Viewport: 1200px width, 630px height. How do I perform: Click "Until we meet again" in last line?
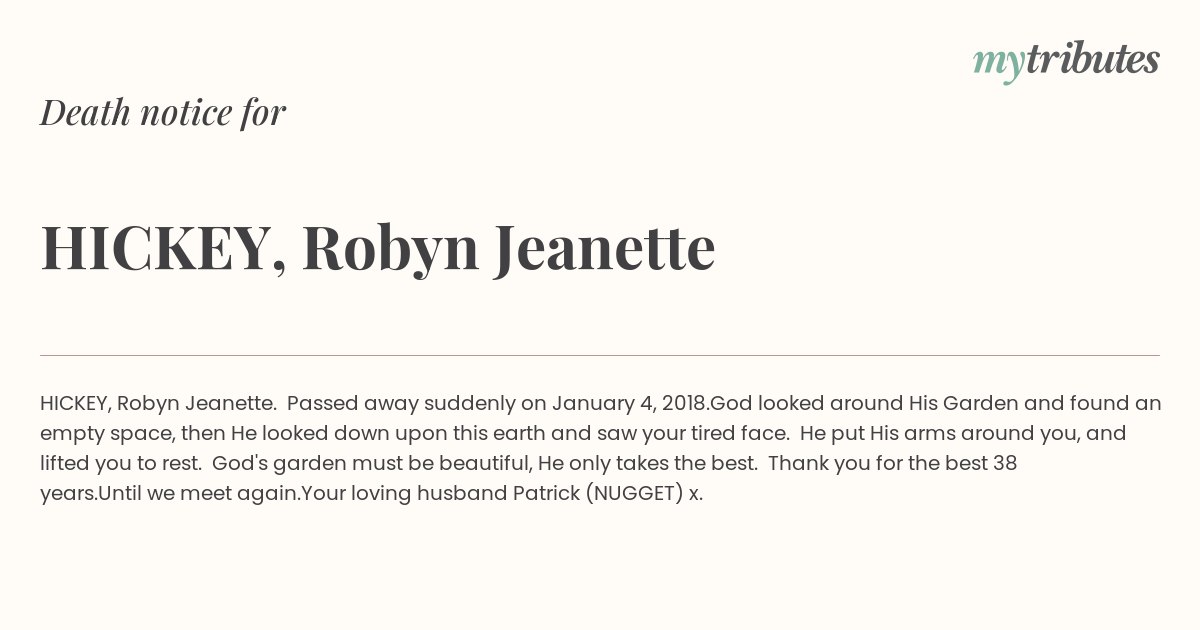tap(199, 494)
